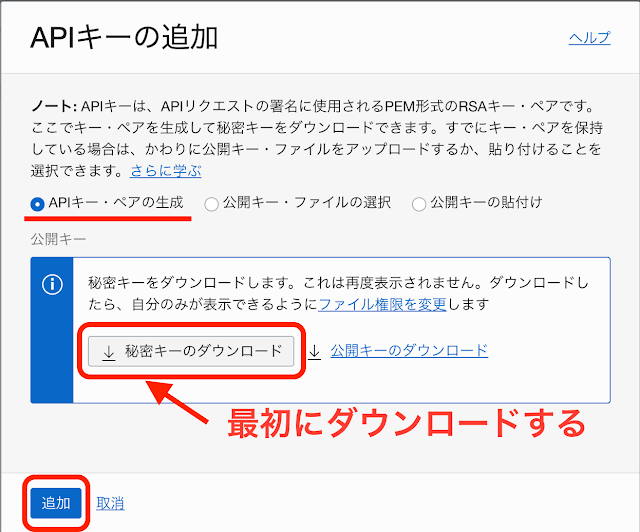The width and height of the screenshot is (640, 532).
Task: Click the ノート: label in the description
Action: [x=54, y=107]
